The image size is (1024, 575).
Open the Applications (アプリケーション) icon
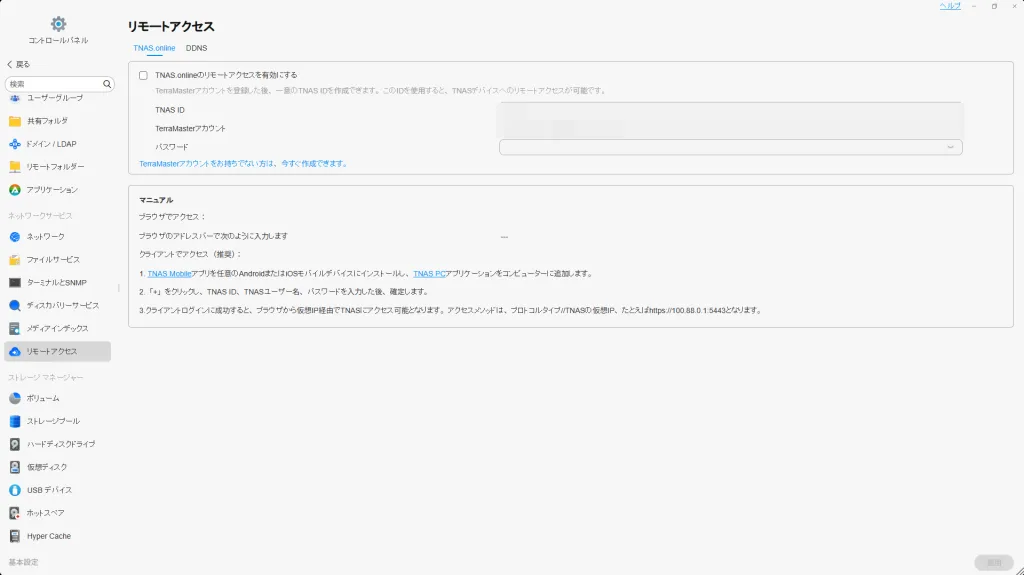(15, 190)
